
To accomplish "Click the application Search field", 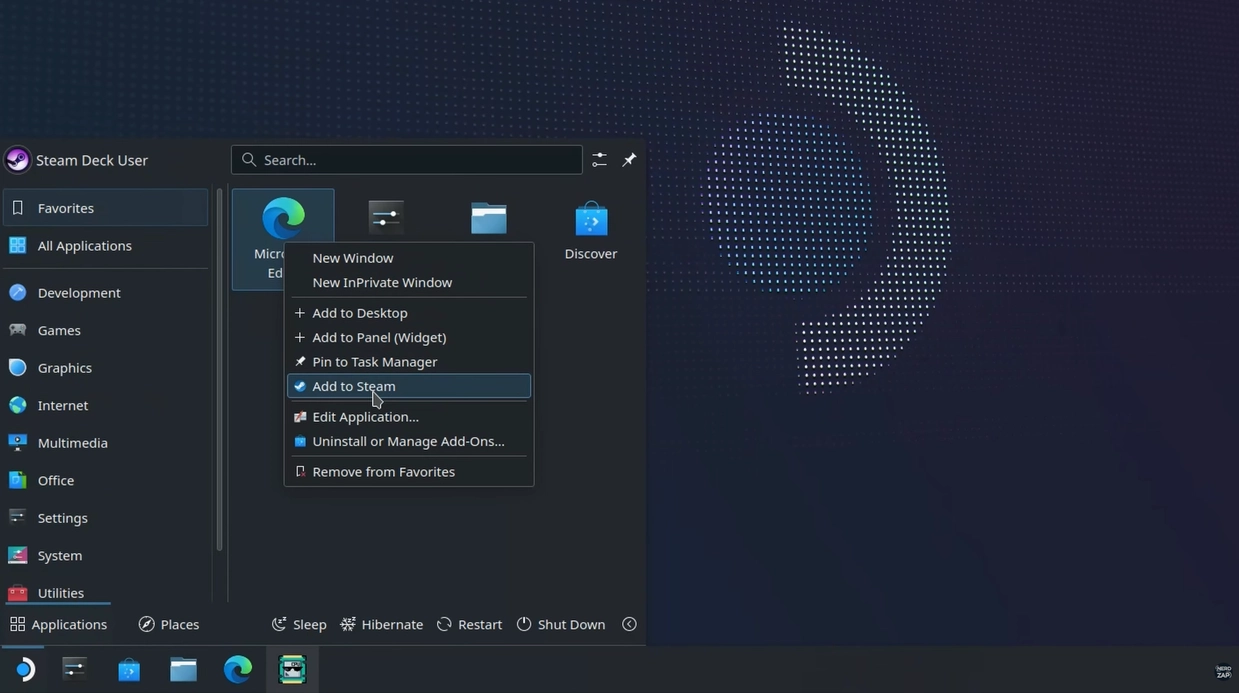I will click(407, 160).
